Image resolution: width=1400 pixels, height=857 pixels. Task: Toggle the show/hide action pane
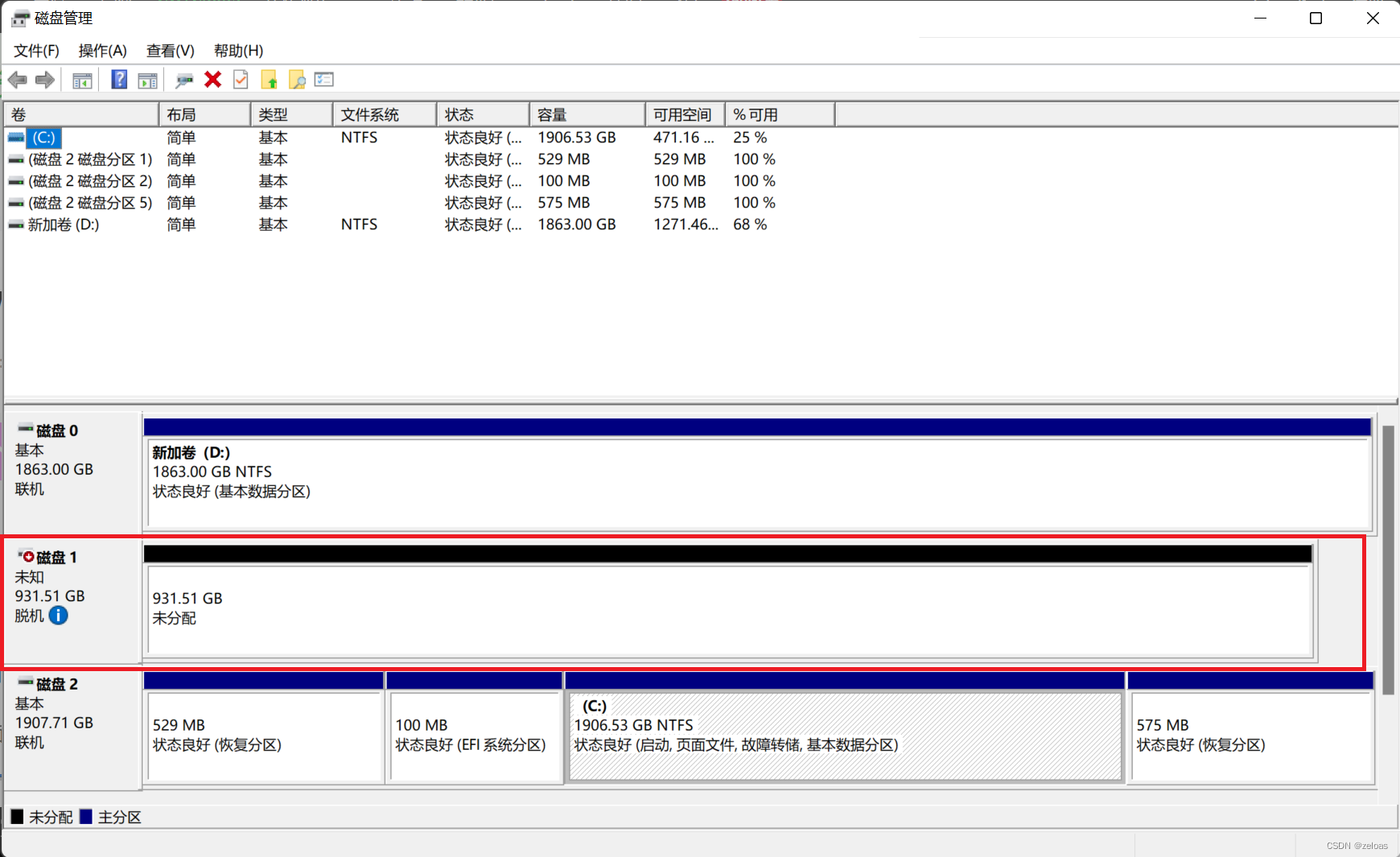pos(147,79)
